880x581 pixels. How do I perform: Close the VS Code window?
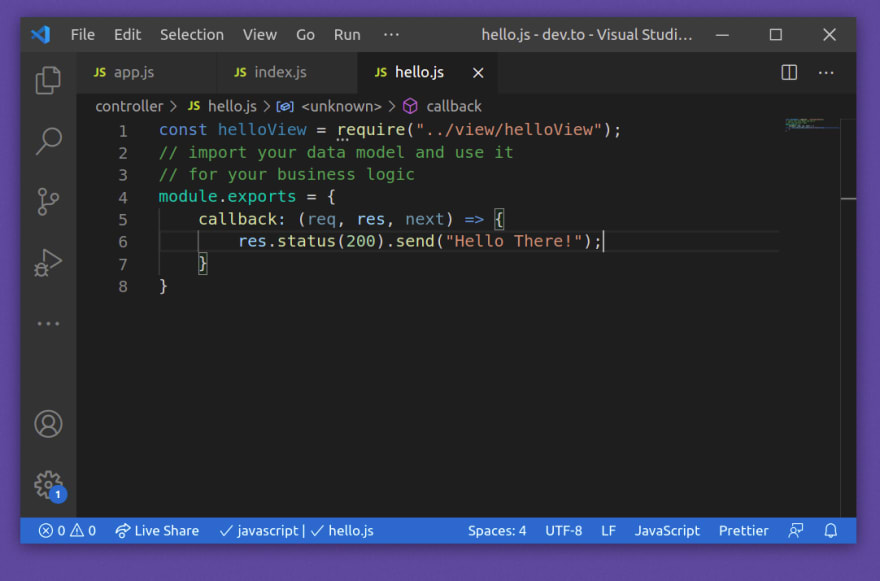tap(829, 35)
